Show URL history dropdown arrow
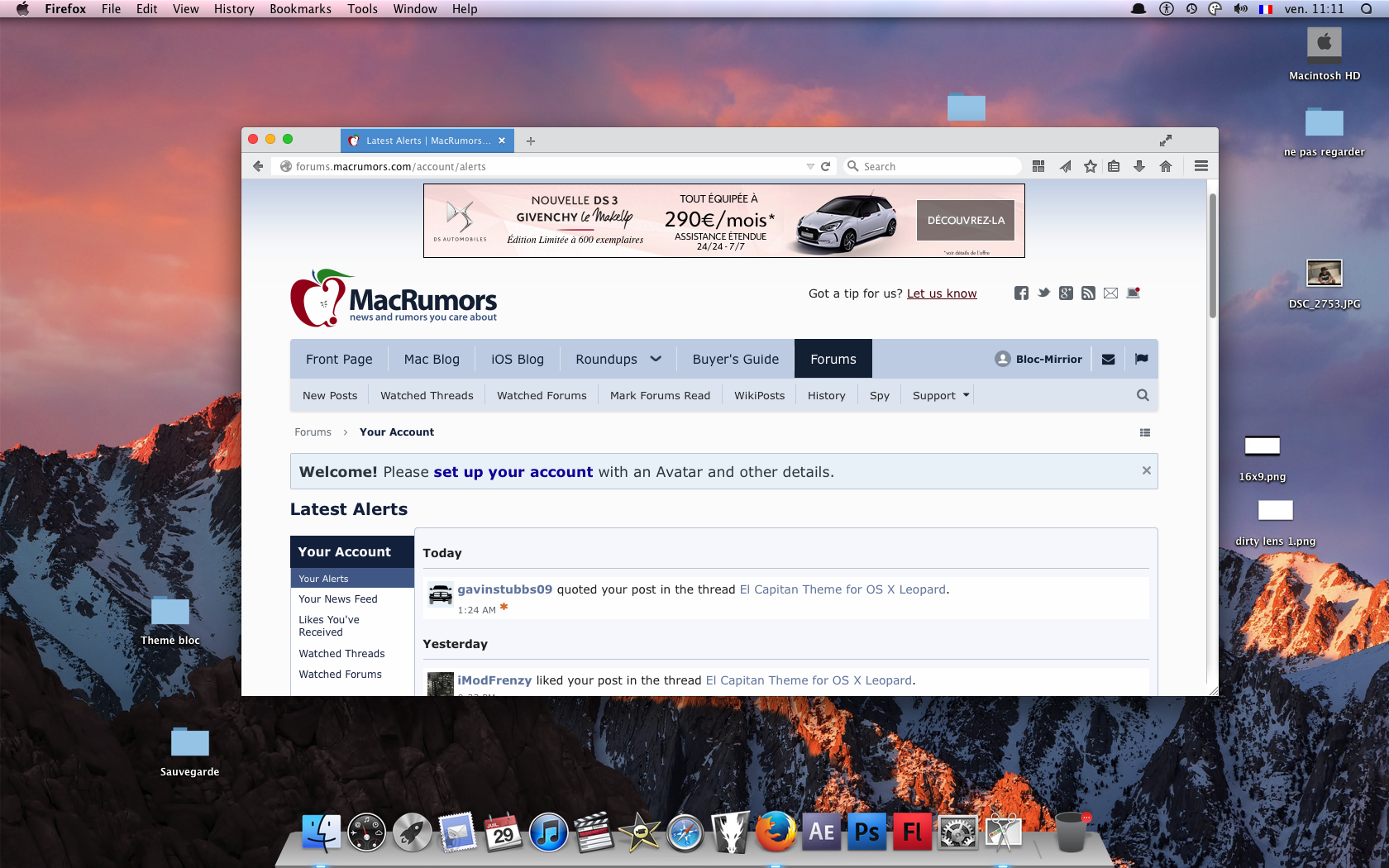 (810, 166)
